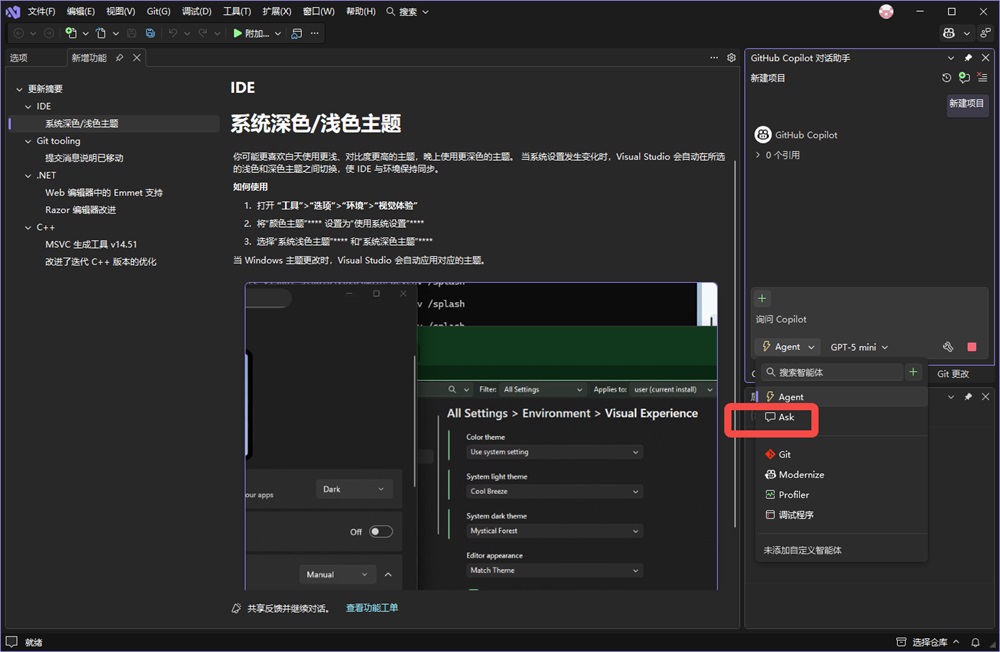Click the 搜索 button in title bar
Viewport: 1000px width, 652px height.
point(408,11)
